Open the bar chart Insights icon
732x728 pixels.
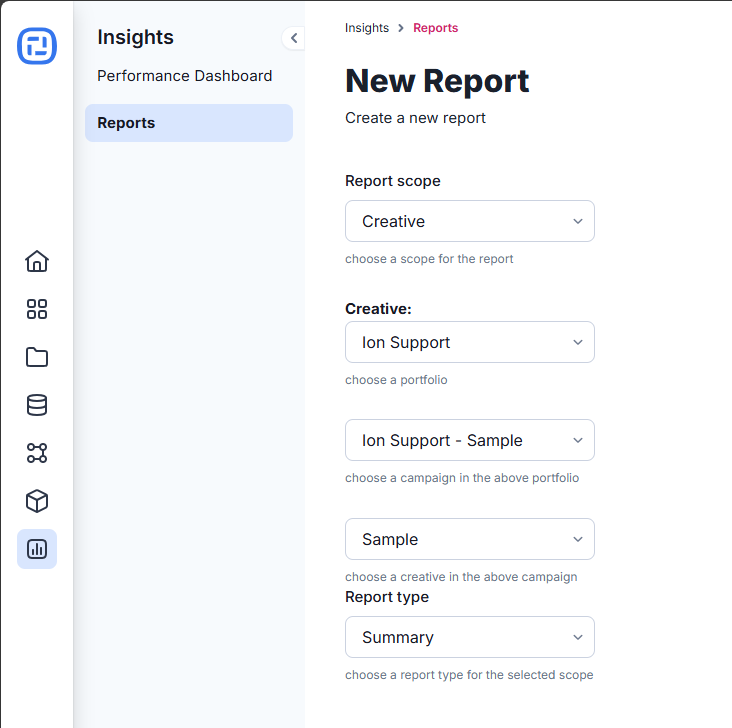click(x=37, y=549)
